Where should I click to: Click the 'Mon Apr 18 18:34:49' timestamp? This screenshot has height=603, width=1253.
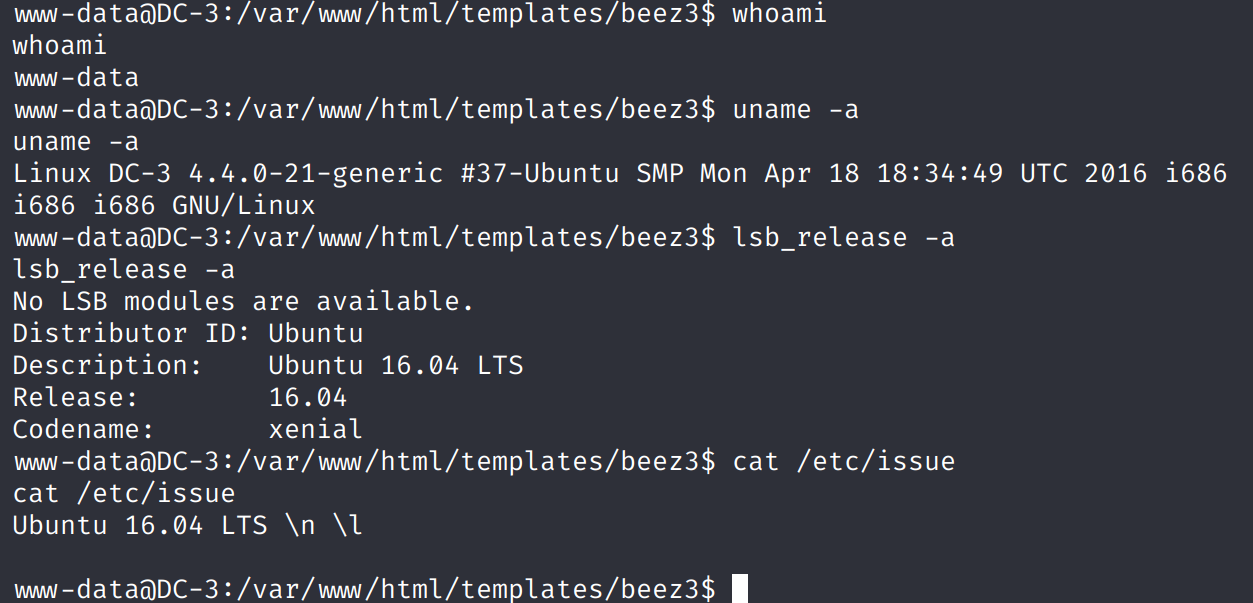coord(851,173)
